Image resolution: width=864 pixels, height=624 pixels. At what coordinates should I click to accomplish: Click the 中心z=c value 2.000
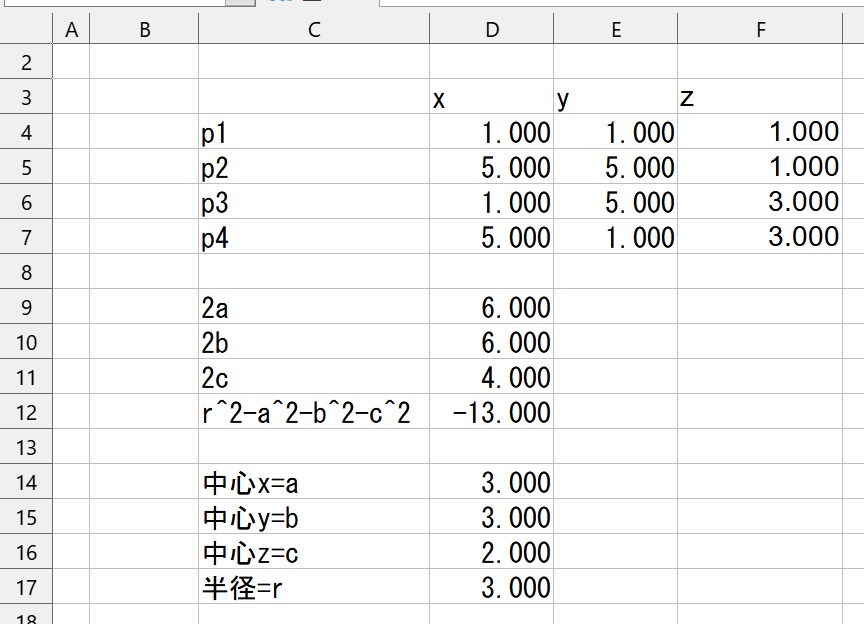[492, 552]
